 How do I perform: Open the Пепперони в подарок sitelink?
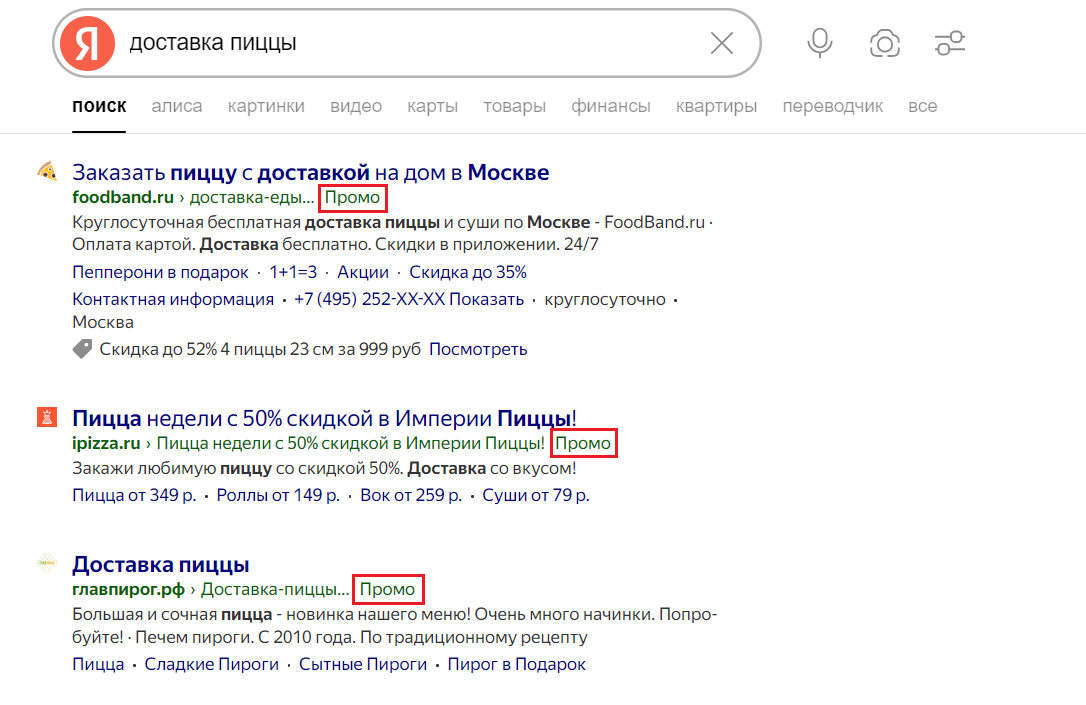click(159, 271)
